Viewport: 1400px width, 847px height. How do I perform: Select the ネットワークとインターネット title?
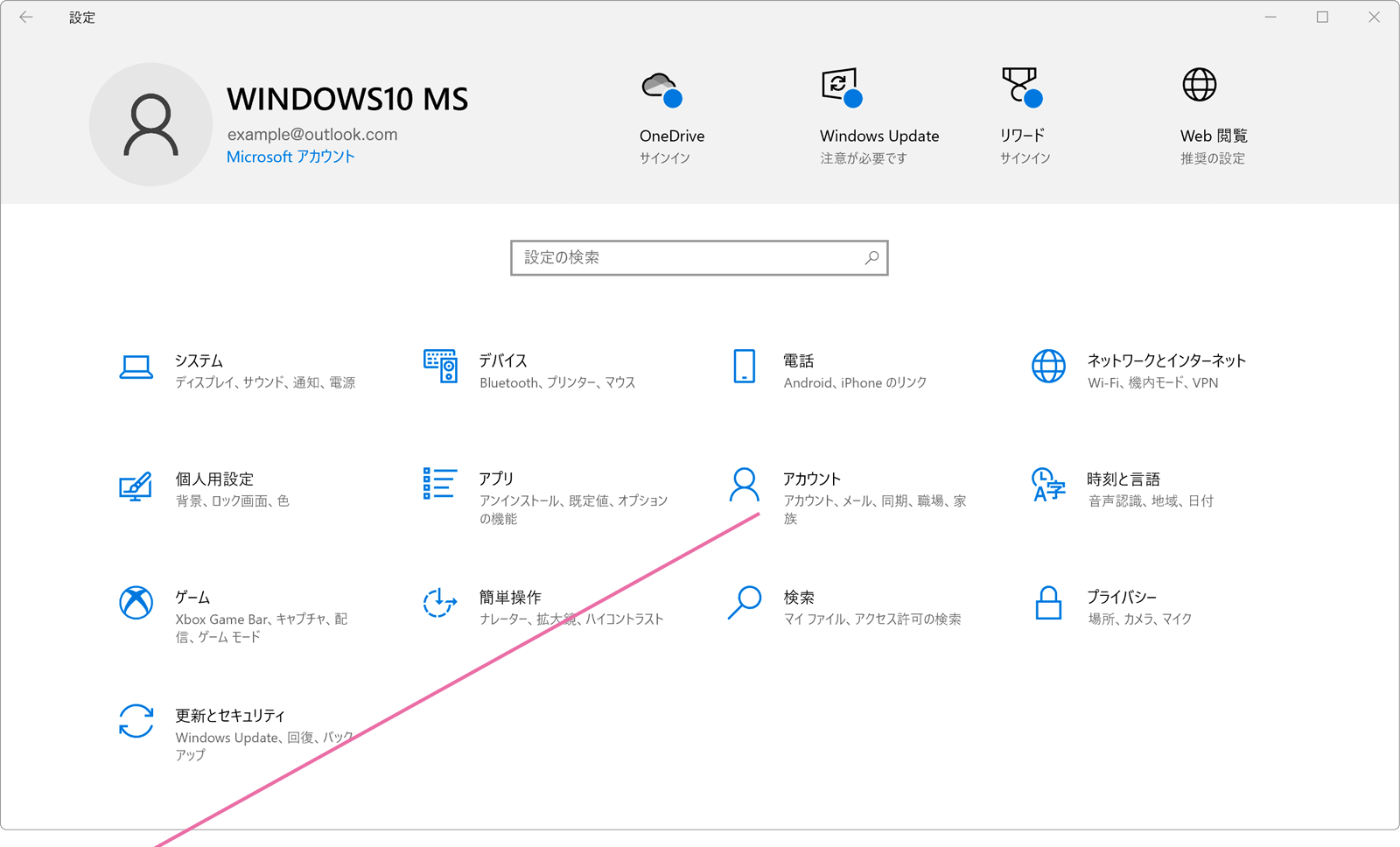[1166, 360]
